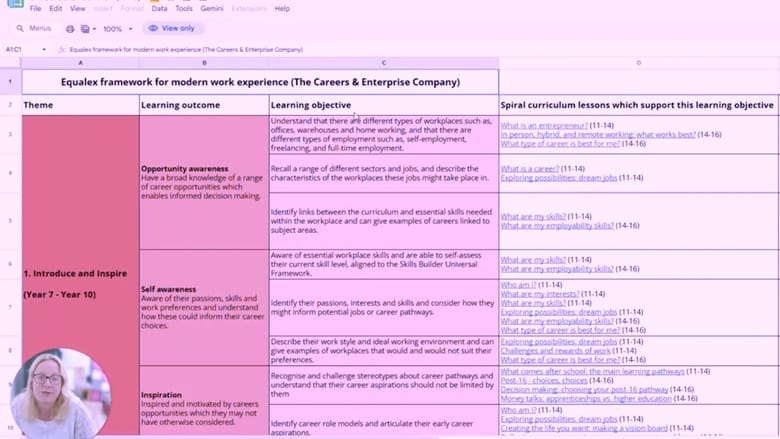
Task: Select cell 'Describe their work style and ideal'
Action: click(384, 351)
